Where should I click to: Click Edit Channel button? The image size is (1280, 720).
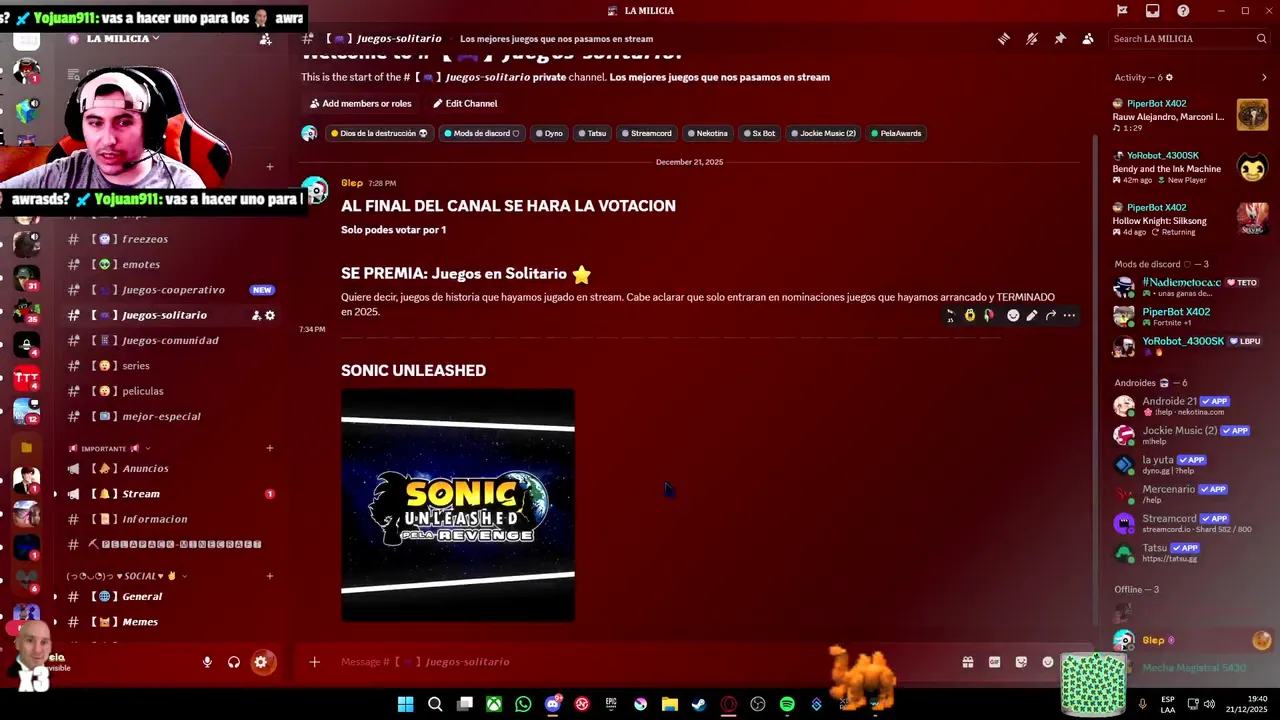pyautogui.click(x=465, y=103)
